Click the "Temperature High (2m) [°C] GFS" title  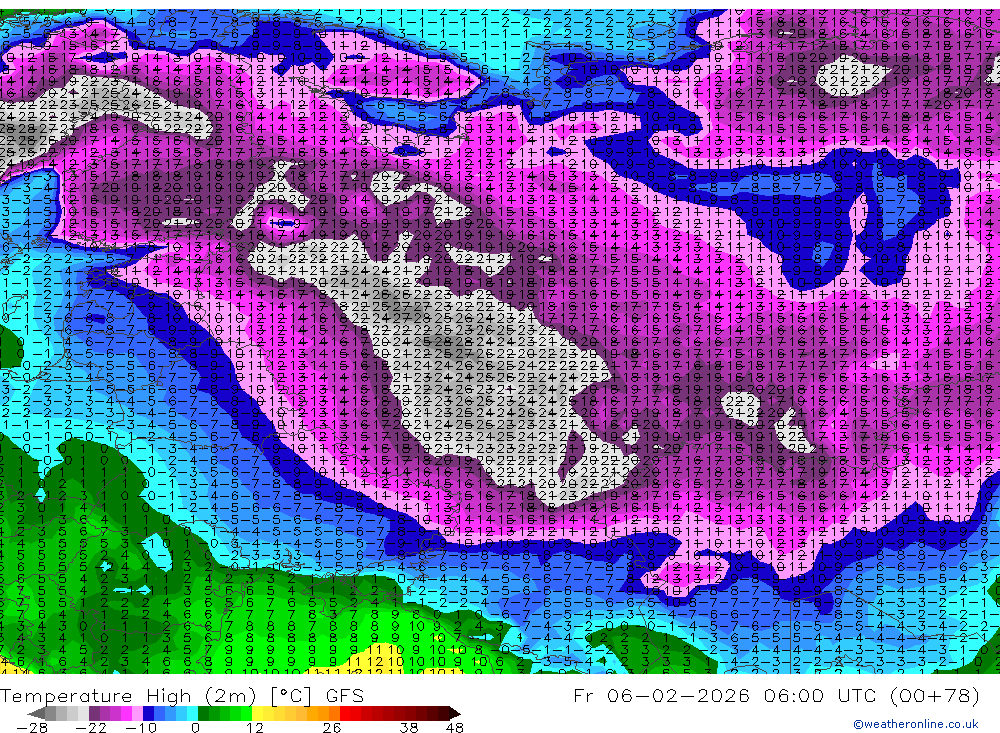point(182,695)
